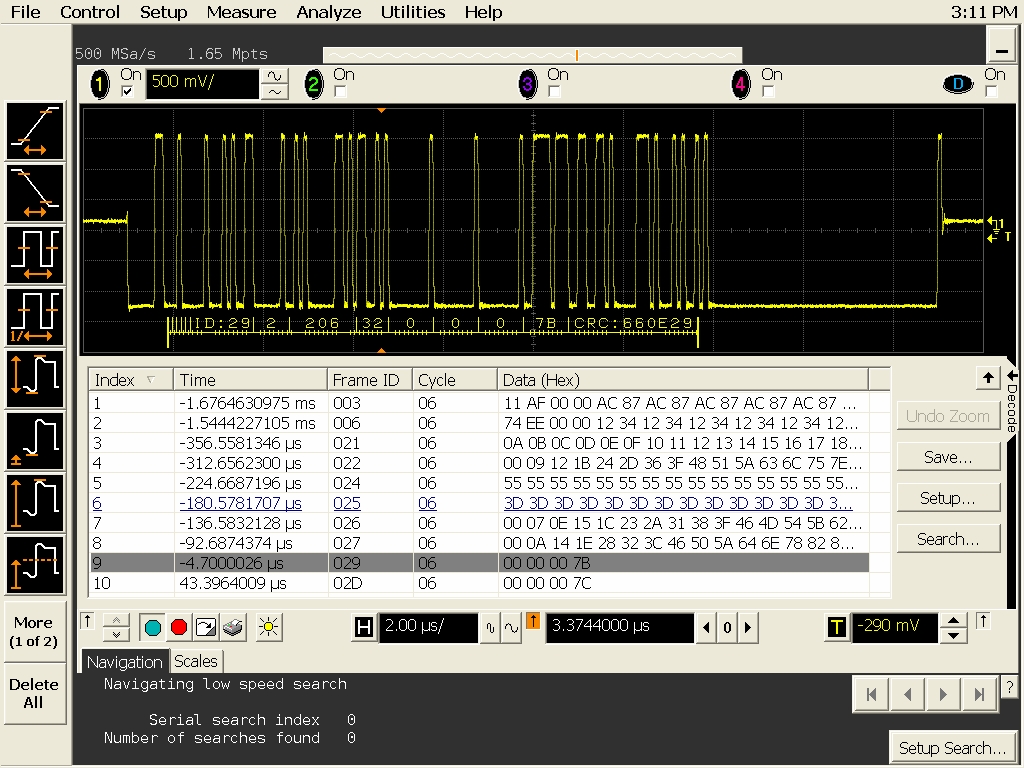Increase the trigger level with up arrow
This screenshot has width=1024, height=768.
click(x=954, y=620)
